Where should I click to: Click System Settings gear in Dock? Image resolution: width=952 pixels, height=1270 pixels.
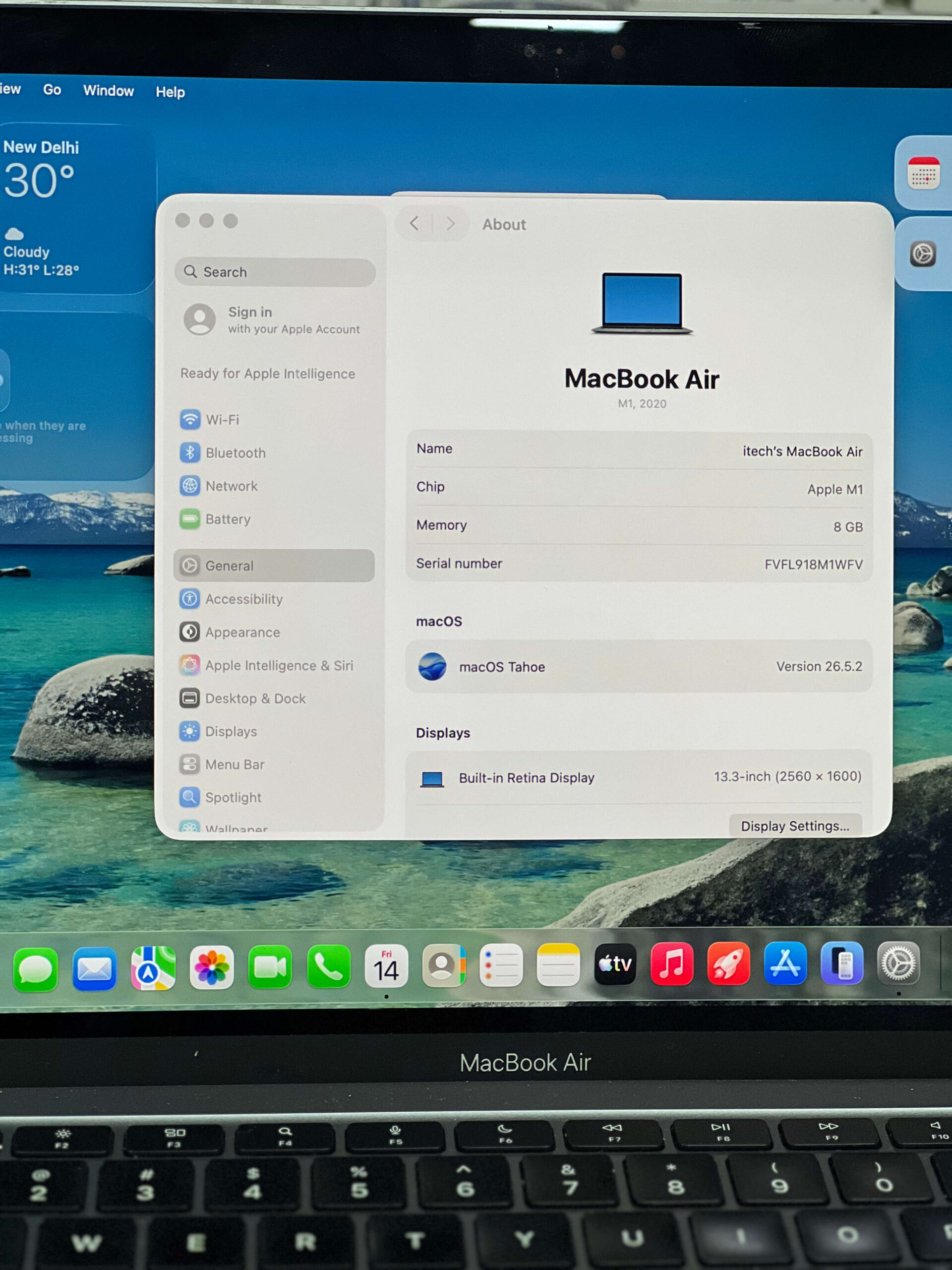pos(898,963)
